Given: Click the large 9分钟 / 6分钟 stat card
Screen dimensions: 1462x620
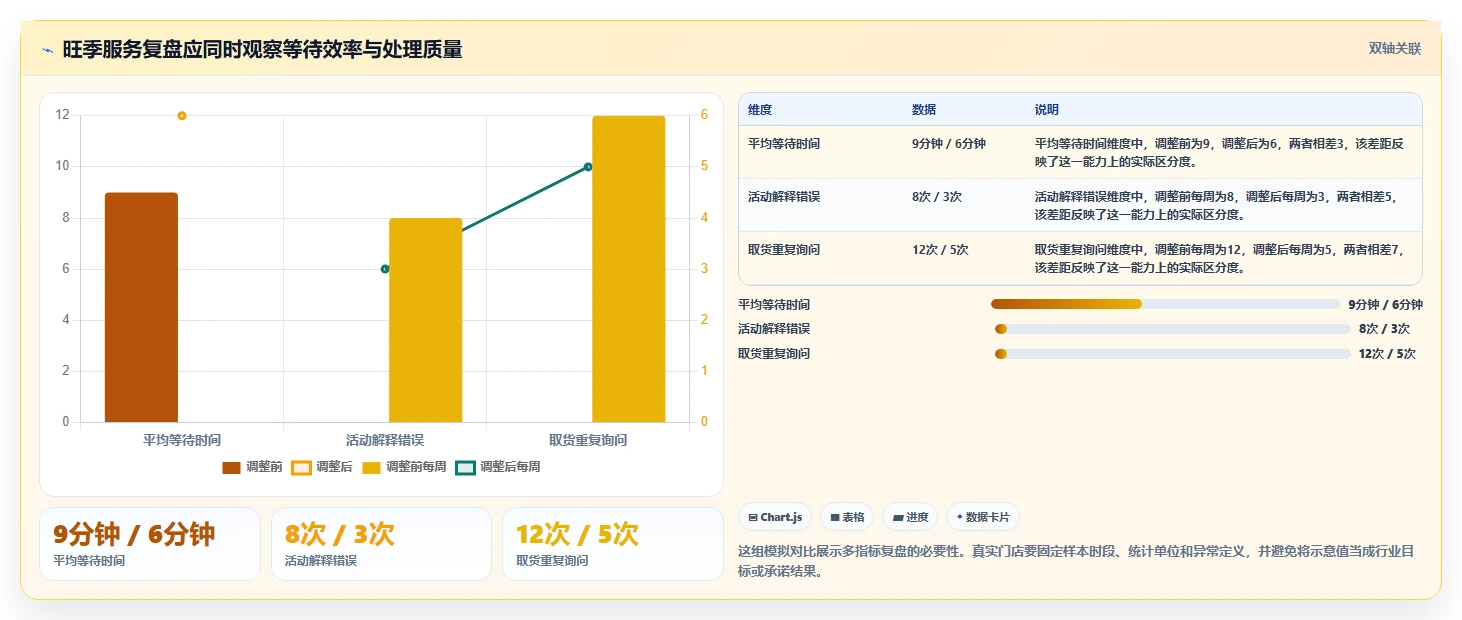Looking at the screenshot, I should point(150,544).
